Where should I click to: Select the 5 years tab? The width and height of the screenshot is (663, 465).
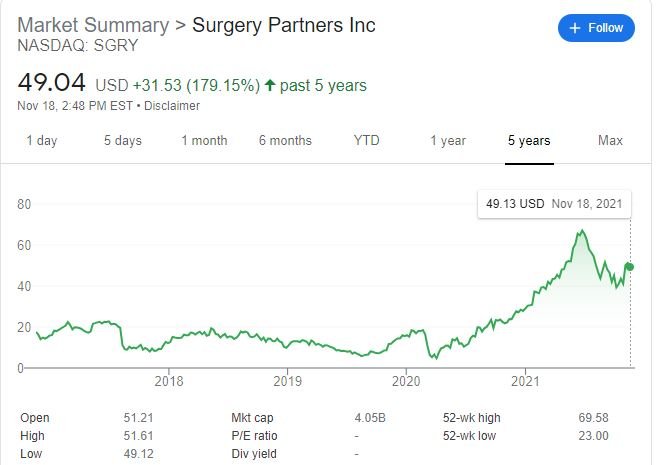pyautogui.click(x=529, y=140)
